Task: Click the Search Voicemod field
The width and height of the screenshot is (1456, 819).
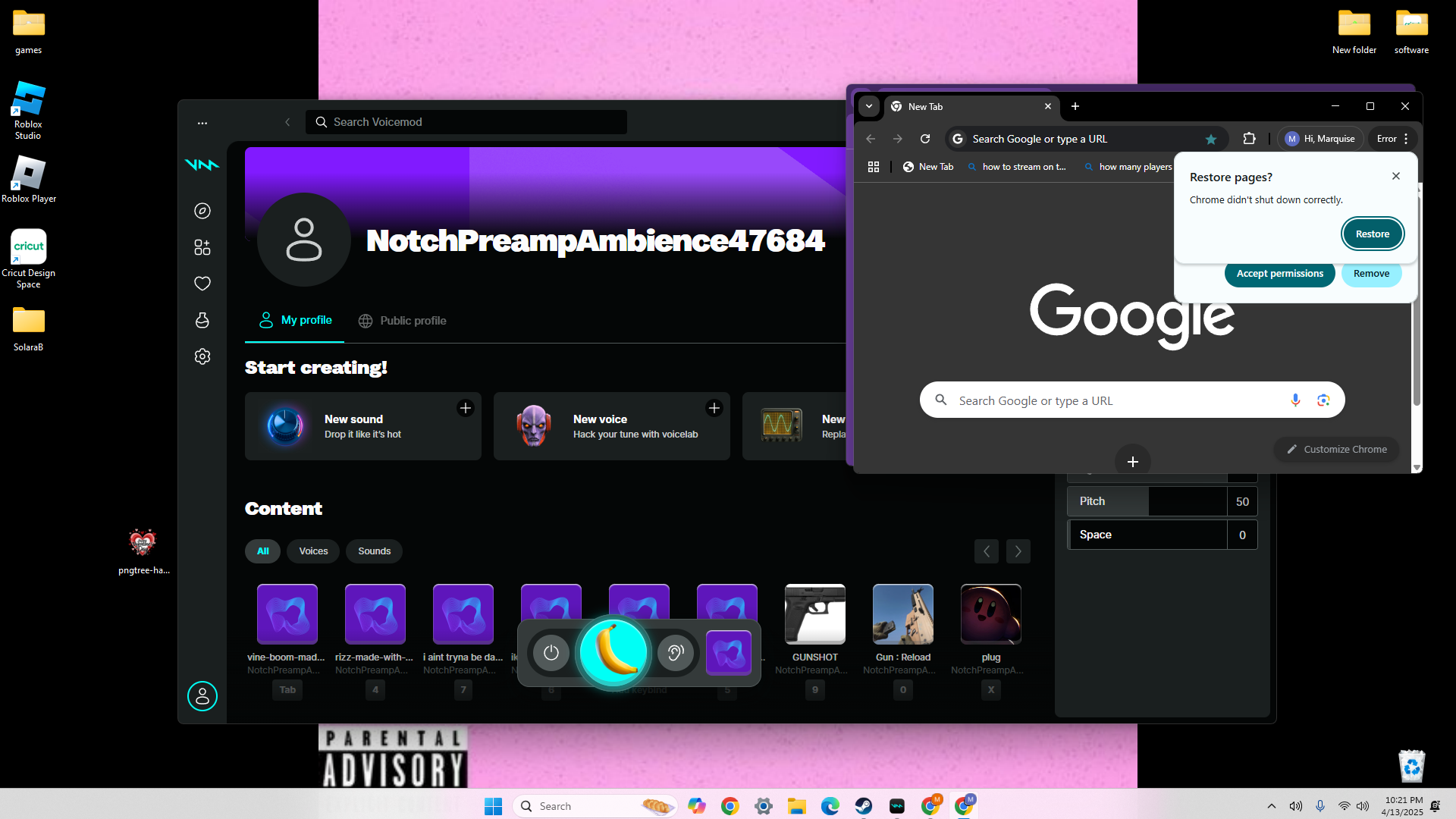Action: click(466, 122)
